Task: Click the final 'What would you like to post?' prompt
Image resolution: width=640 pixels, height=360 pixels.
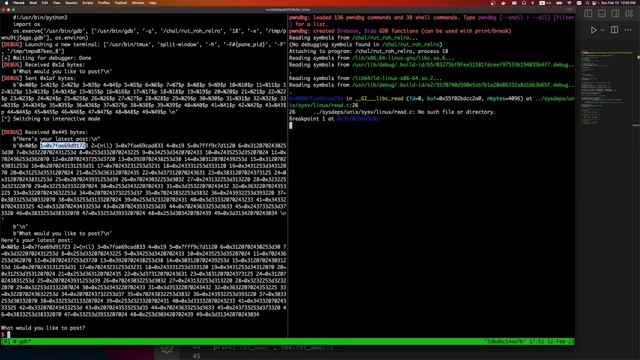Action: coord(43,328)
